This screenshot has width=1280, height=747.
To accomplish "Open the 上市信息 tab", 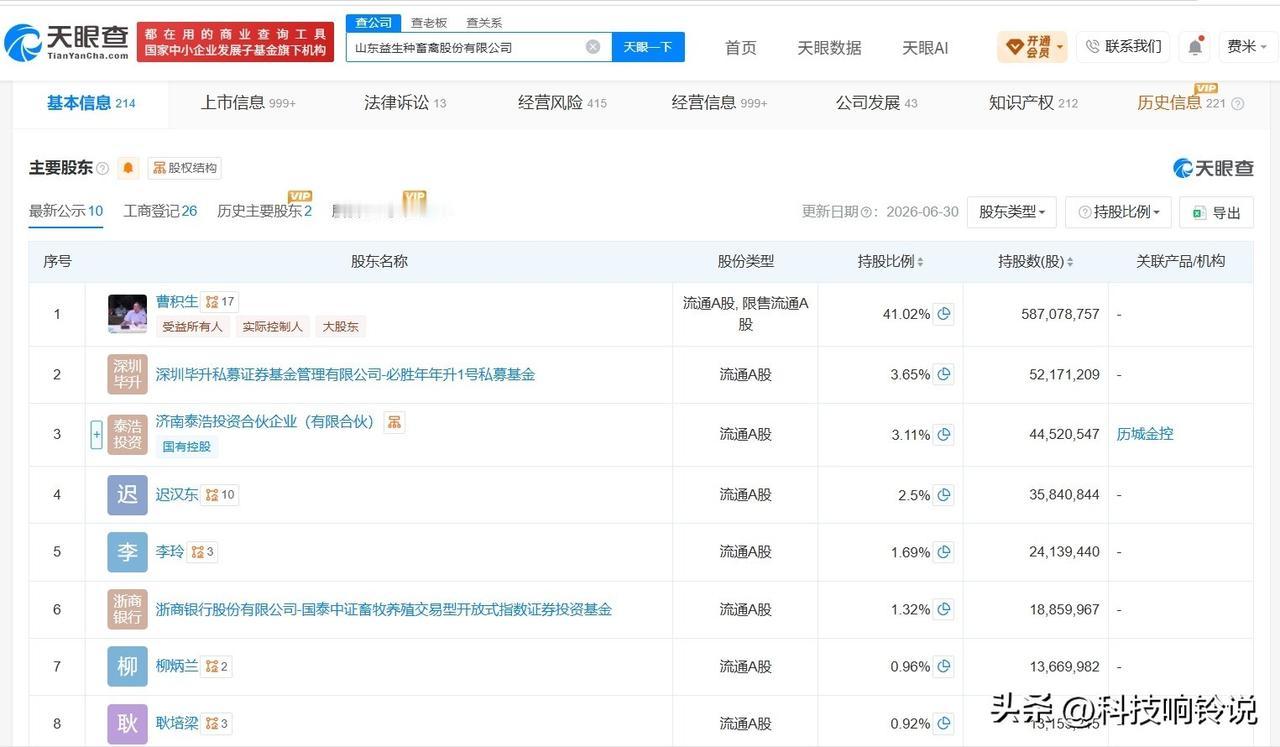I will pyautogui.click(x=248, y=103).
